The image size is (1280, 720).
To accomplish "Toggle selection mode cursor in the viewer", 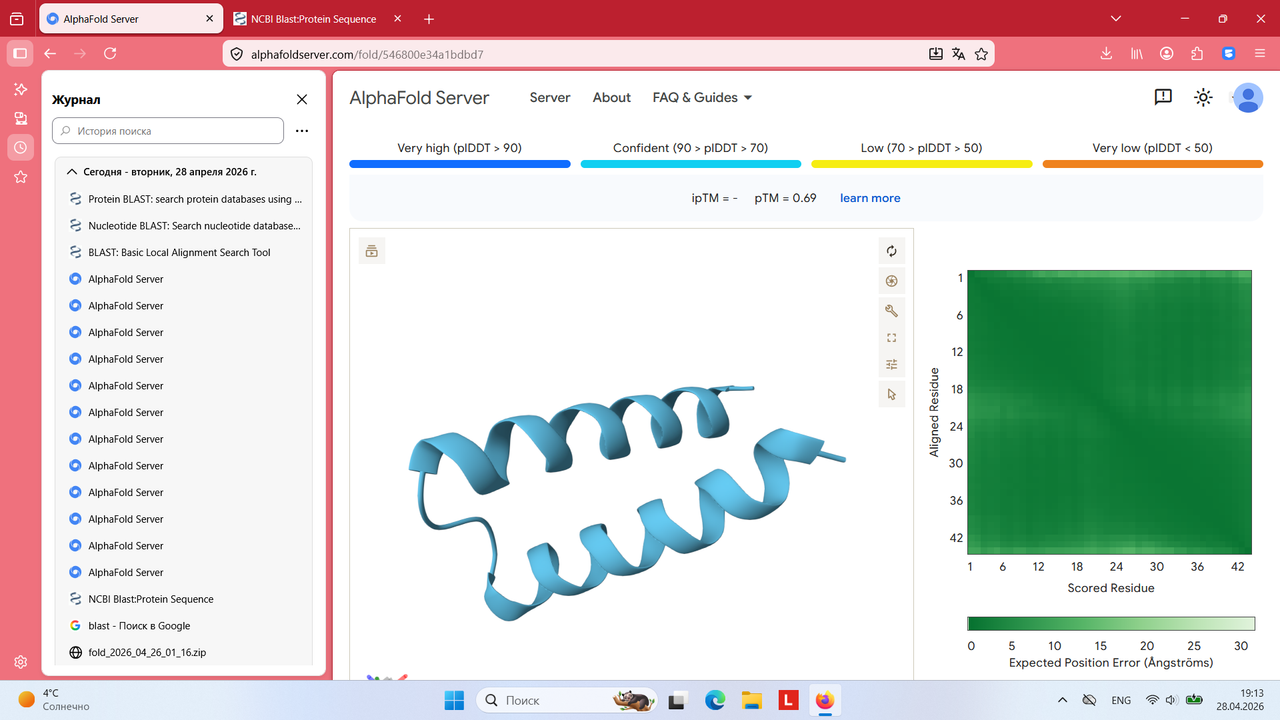I will pyautogui.click(x=892, y=394).
